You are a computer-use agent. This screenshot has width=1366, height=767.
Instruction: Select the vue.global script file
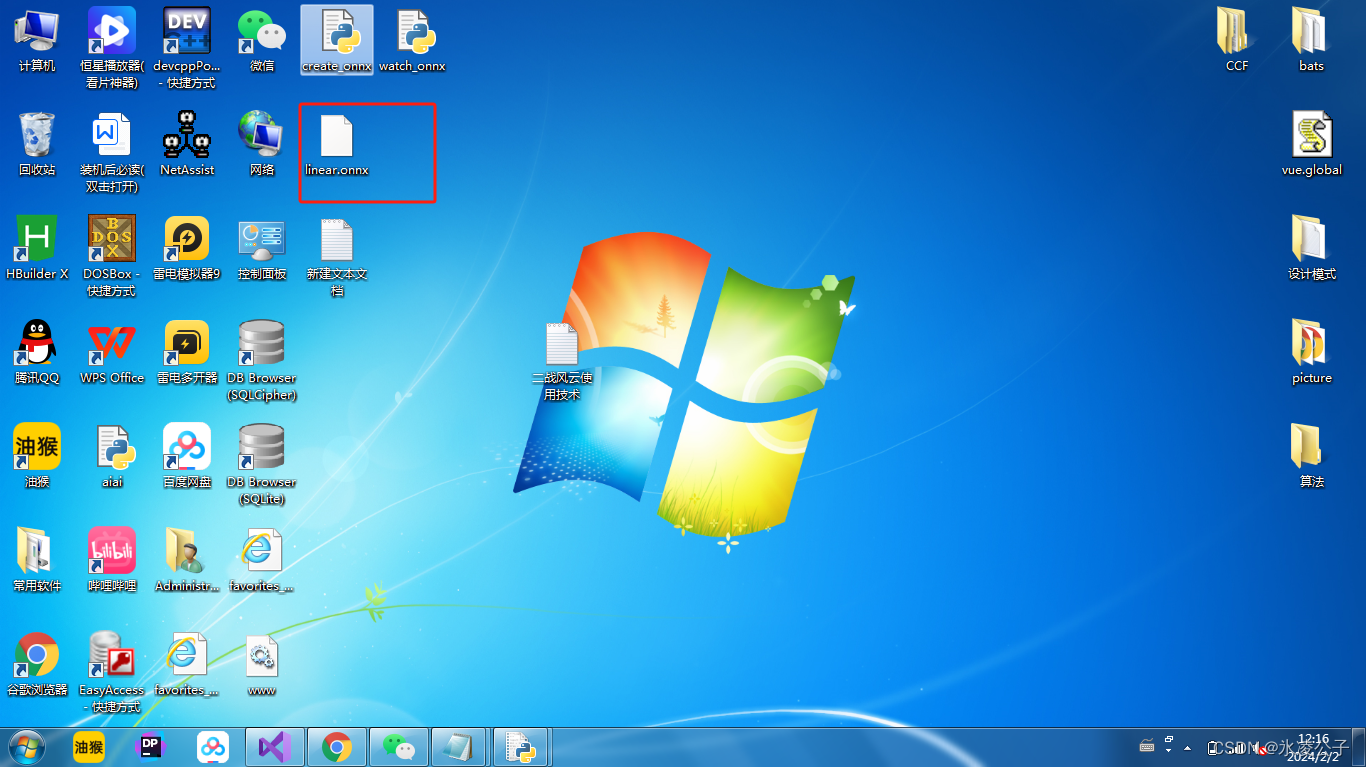click(1311, 145)
